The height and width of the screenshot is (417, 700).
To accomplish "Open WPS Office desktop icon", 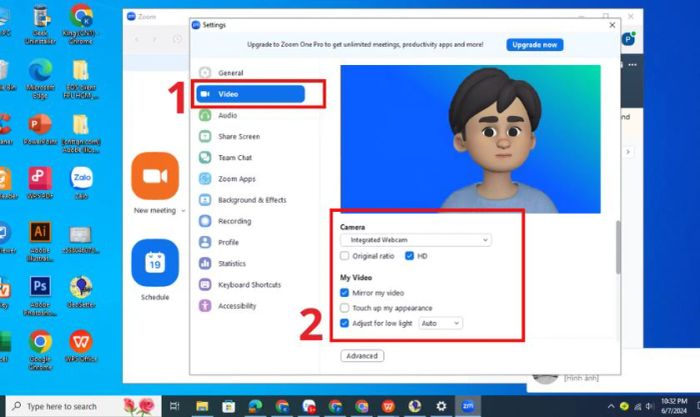I will [x=81, y=341].
